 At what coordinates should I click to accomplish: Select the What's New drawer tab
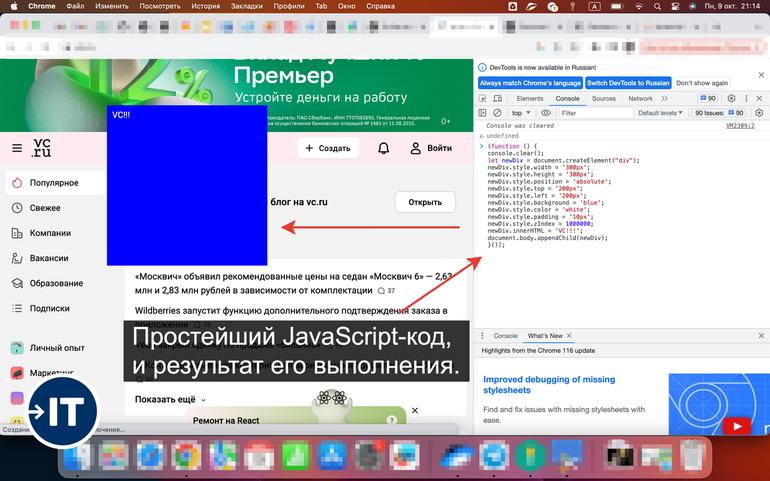coord(545,336)
